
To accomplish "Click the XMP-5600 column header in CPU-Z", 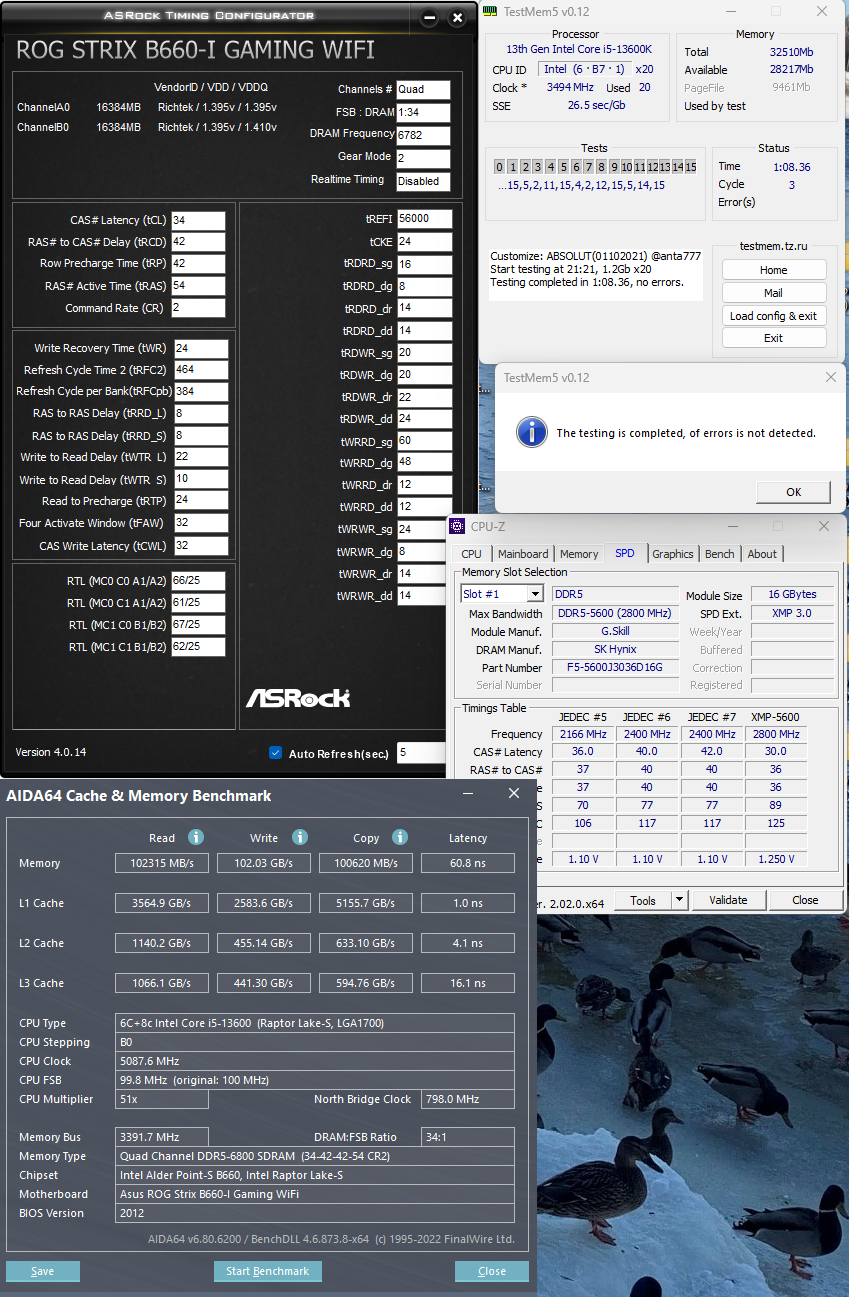I will [x=776, y=717].
